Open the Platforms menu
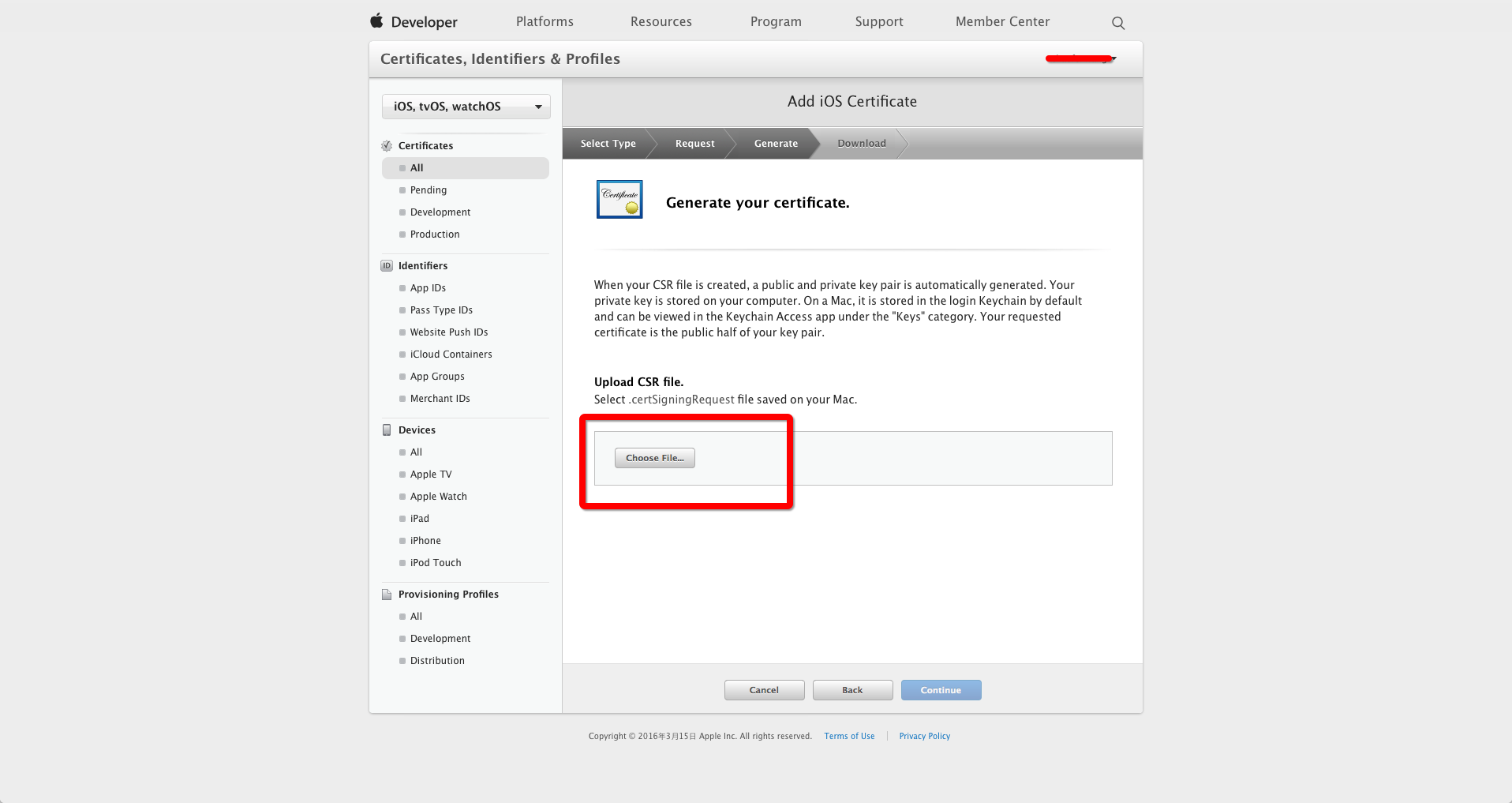1512x803 pixels. (x=545, y=21)
